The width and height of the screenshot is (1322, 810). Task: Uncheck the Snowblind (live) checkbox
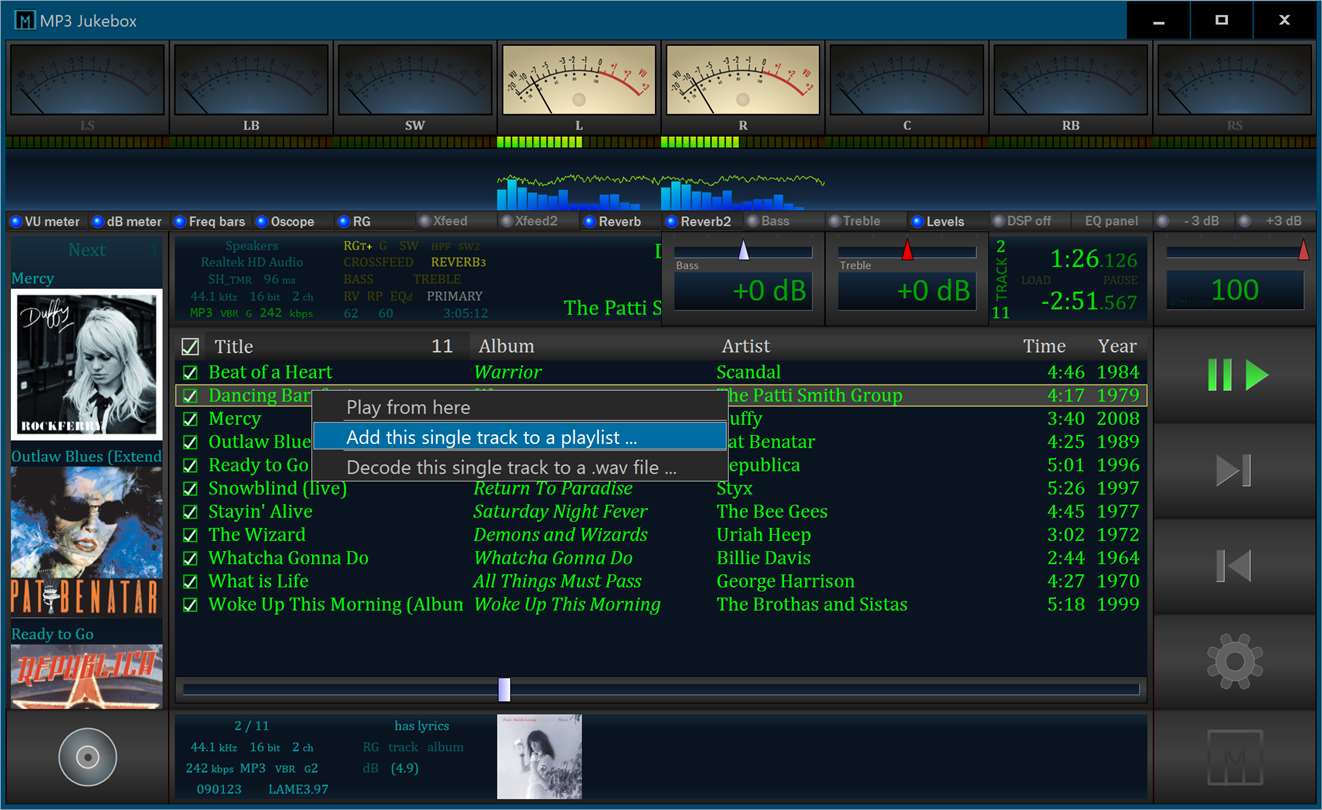click(x=190, y=489)
